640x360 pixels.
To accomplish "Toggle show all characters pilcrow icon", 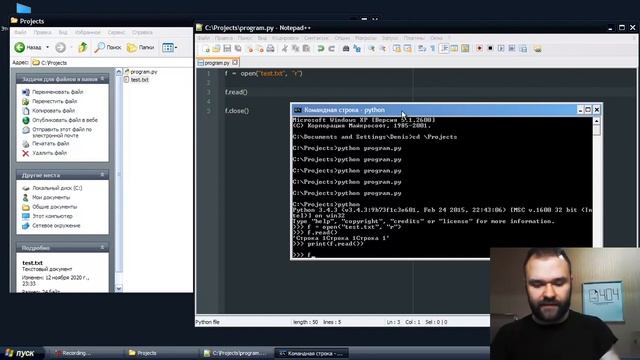I will click(433, 49).
